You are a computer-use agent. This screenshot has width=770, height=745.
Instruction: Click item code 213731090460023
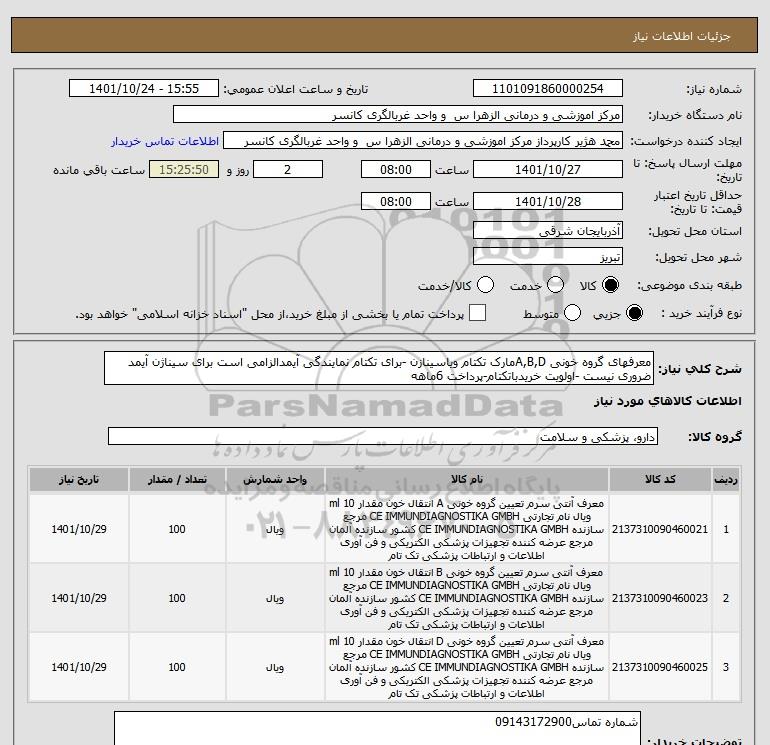click(x=660, y=598)
